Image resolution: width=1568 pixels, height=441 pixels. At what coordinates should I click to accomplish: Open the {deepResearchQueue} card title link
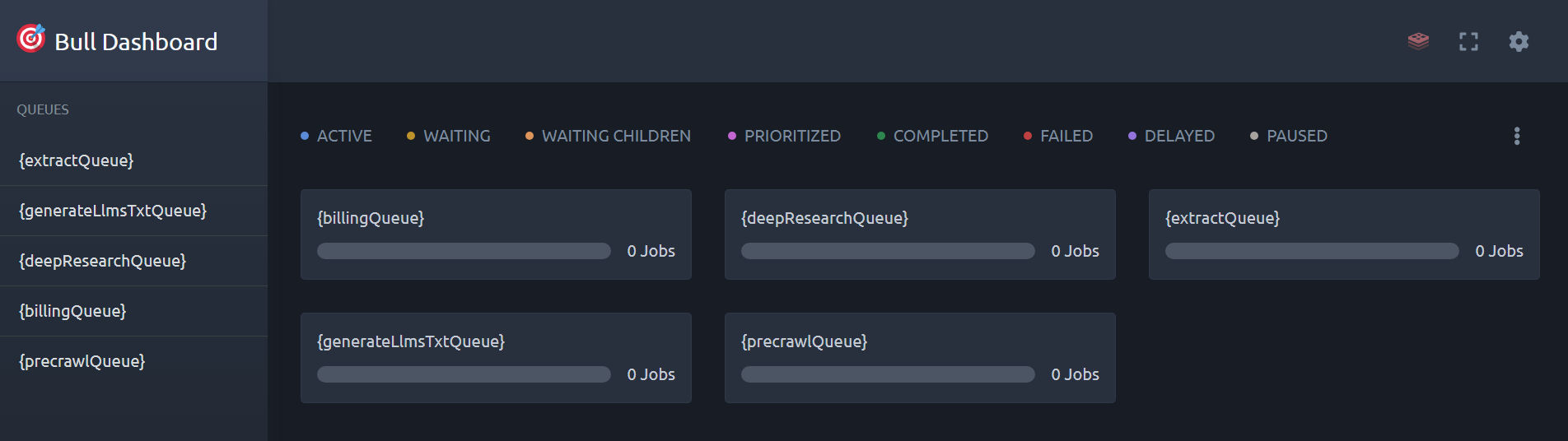pyautogui.click(x=824, y=218)
